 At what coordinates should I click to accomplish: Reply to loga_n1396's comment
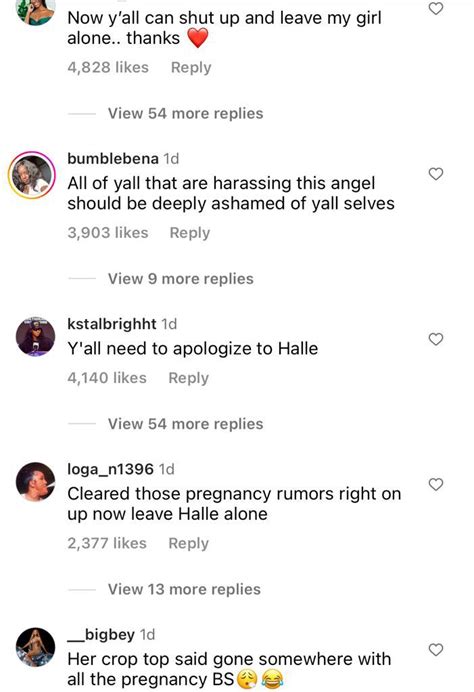tap(188, 544)
